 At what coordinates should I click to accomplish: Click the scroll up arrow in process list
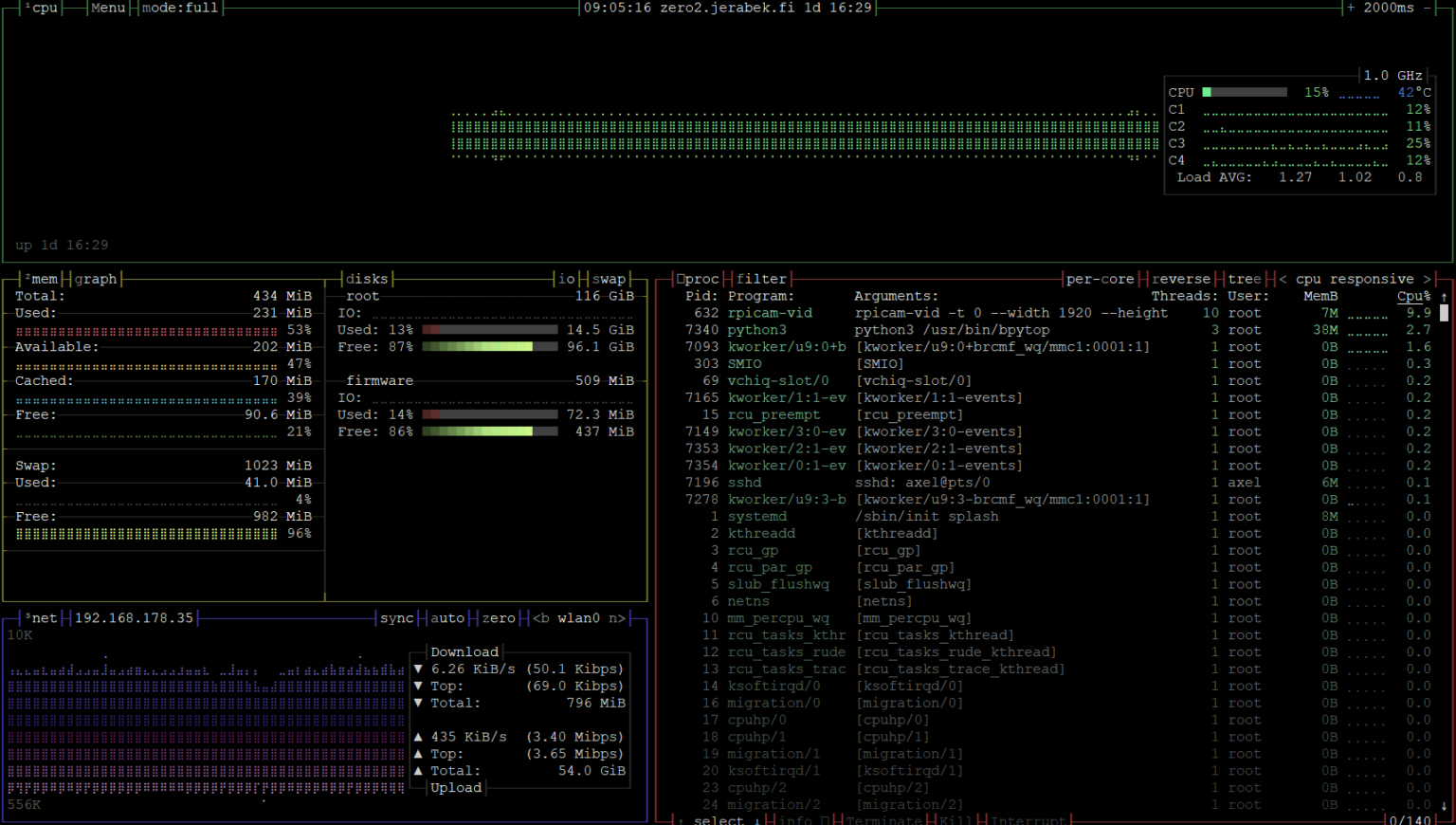(1444, 297)
